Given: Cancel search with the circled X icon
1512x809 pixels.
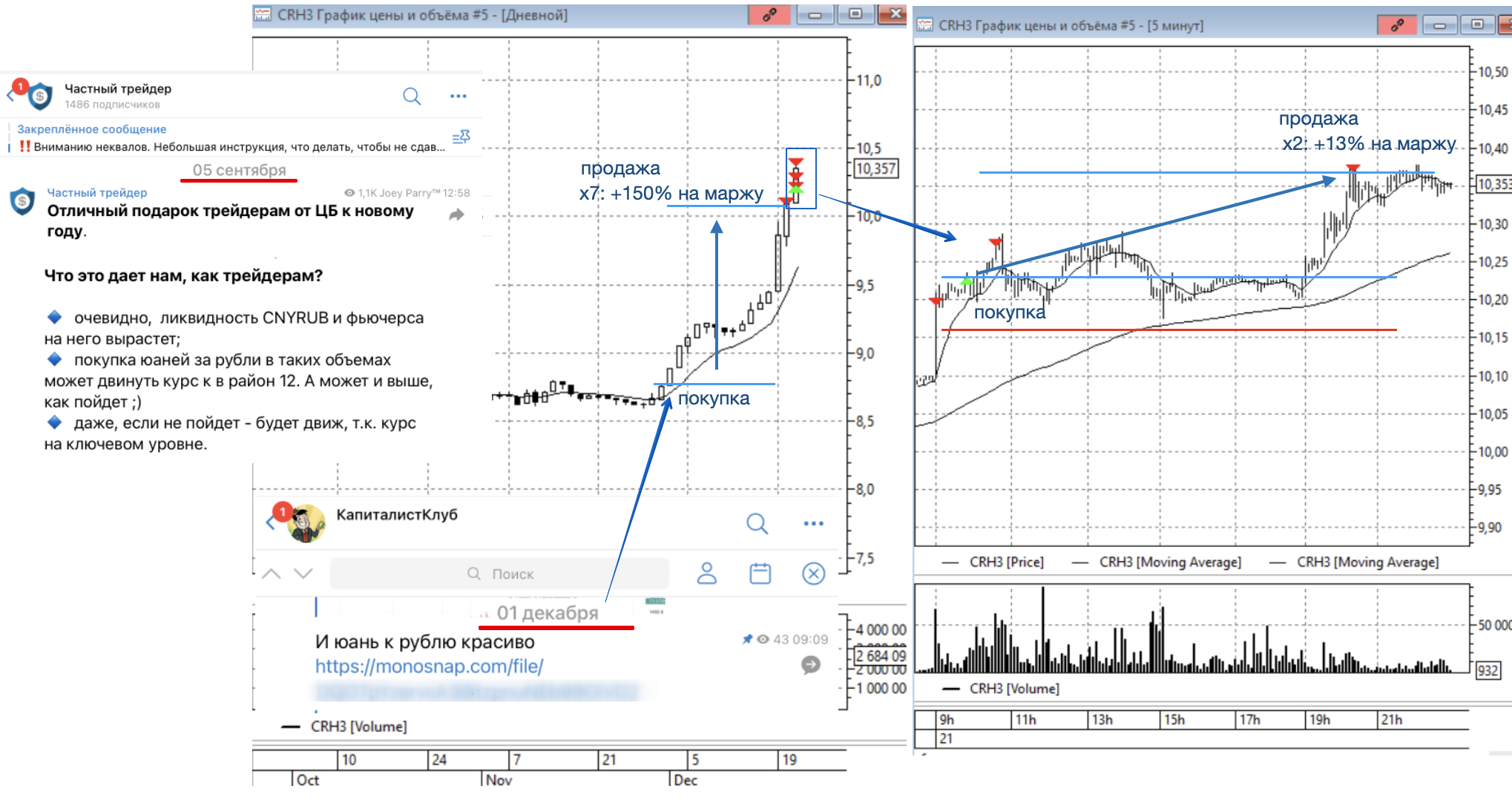Looking at the screenshot, I should point(814,574).
